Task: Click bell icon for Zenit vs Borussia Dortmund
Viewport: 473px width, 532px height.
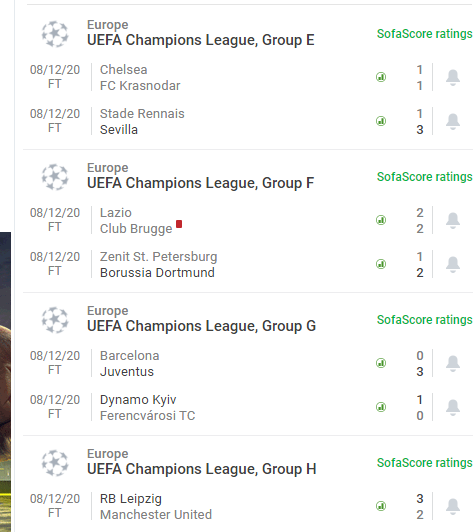Action: (x=453, y=265)
